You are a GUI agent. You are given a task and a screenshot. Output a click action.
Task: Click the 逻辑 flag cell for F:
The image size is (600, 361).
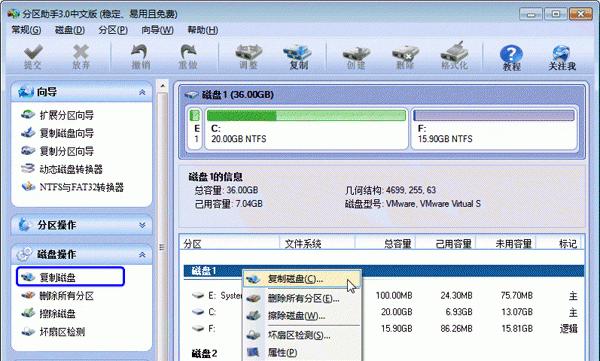[x=568, y=328]
